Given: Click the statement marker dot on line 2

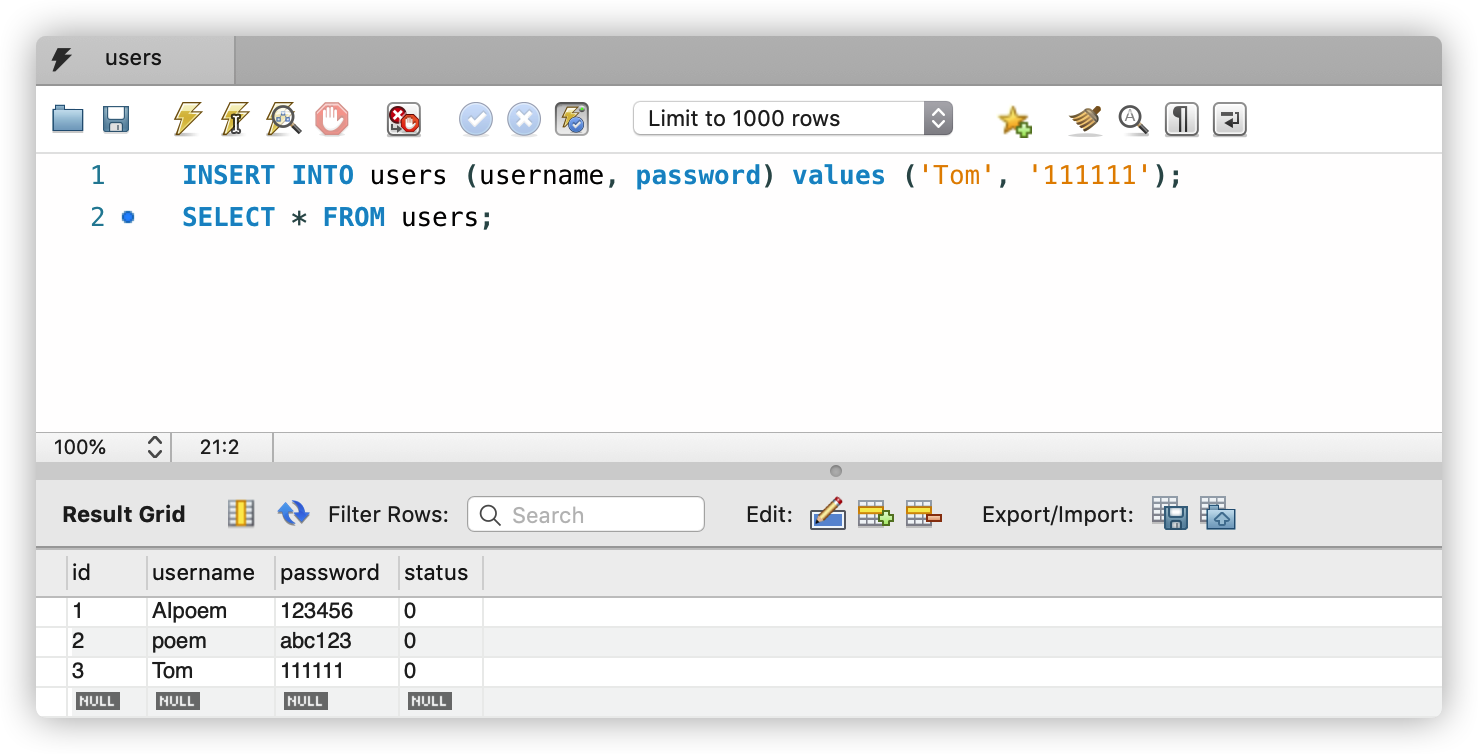Looking at the screenshot, I should [x=128, y=217].
